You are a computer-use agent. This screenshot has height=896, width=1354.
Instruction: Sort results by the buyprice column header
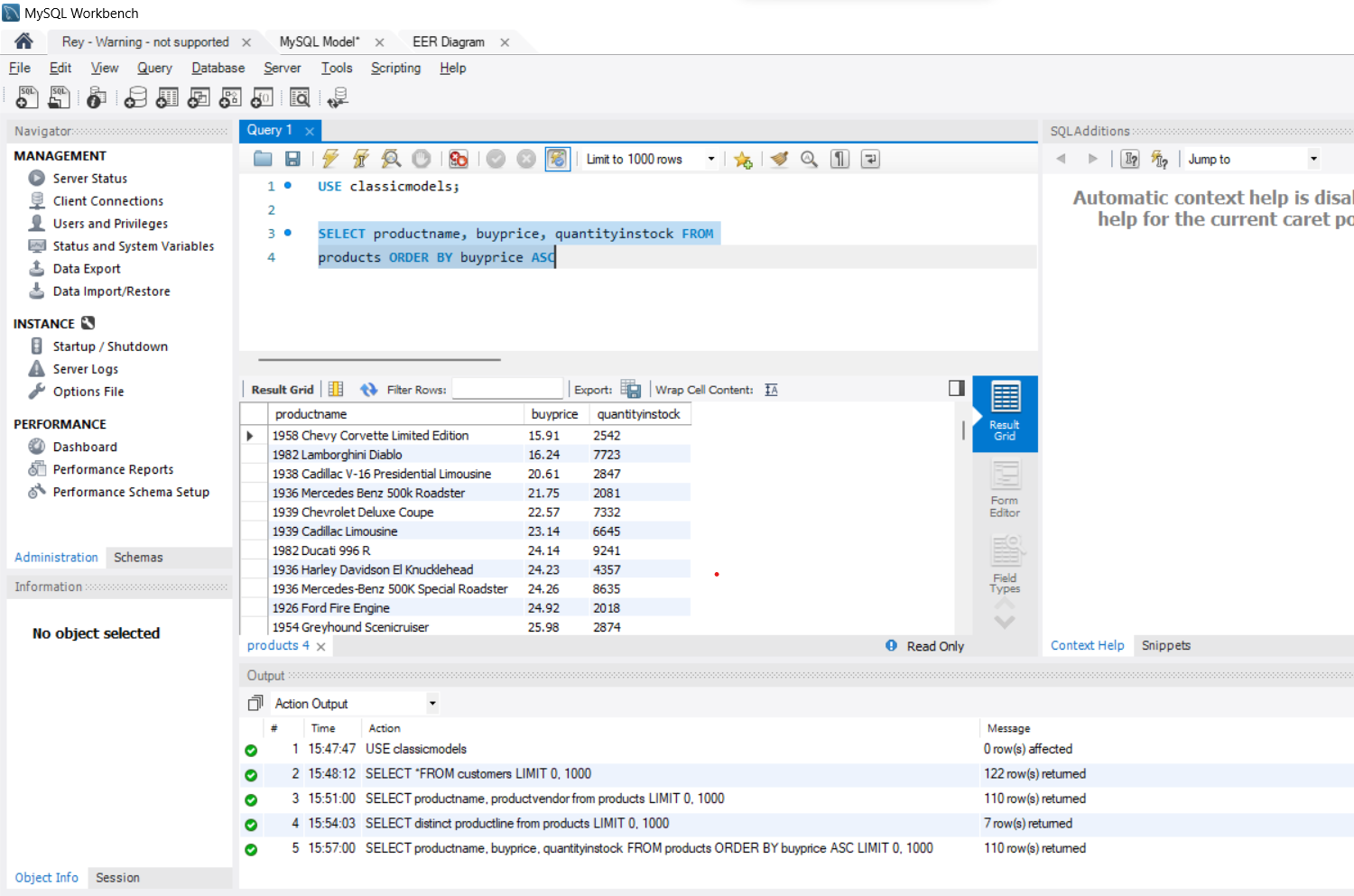point(555,414)
